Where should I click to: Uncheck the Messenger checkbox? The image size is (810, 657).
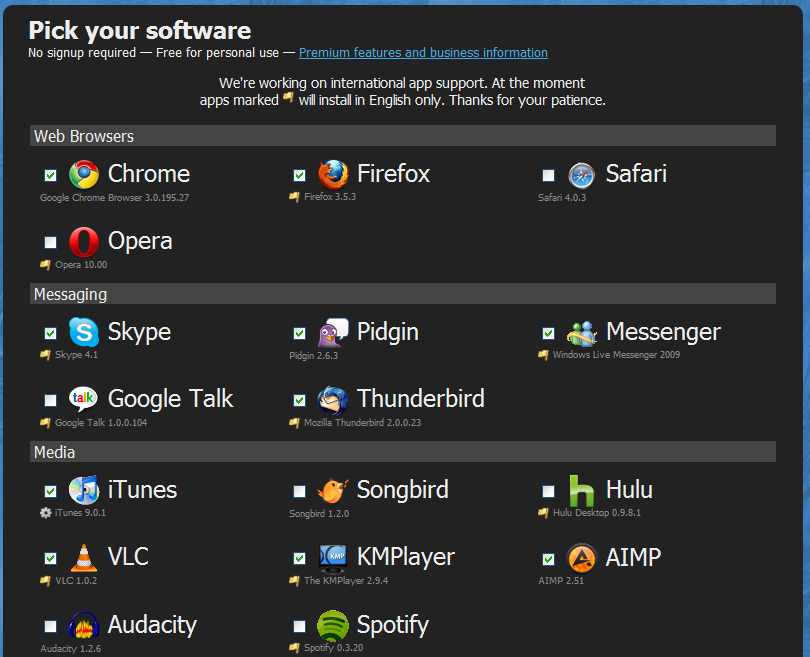549,333
